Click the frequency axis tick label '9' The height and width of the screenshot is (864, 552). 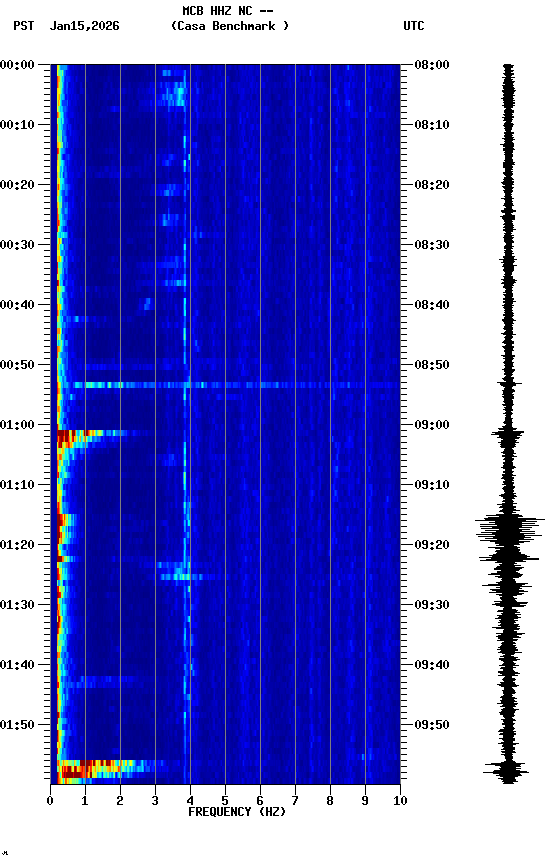365,801
